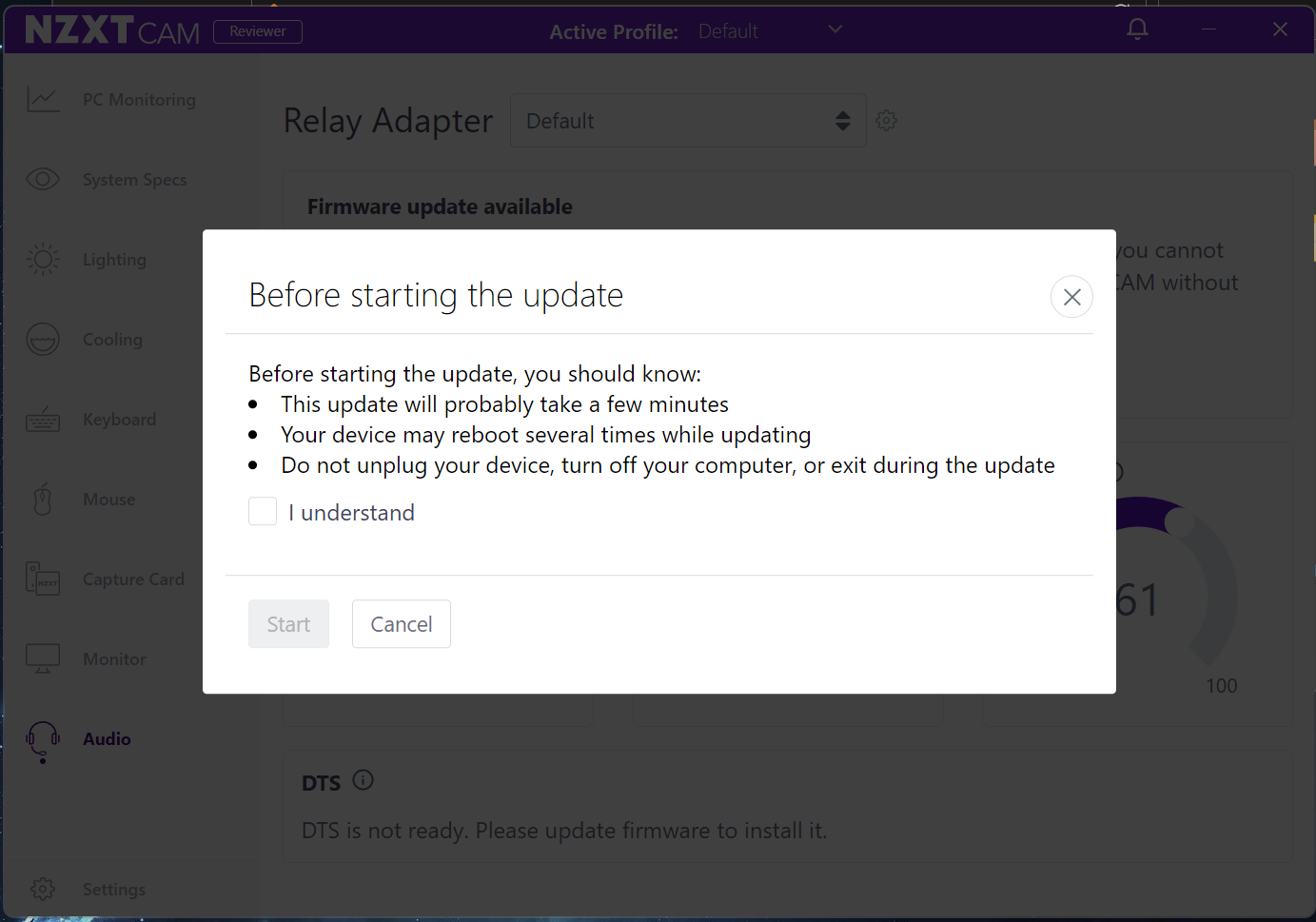Click the volume dial knob
This screenshot has width=1316, height=922.
1179,521
